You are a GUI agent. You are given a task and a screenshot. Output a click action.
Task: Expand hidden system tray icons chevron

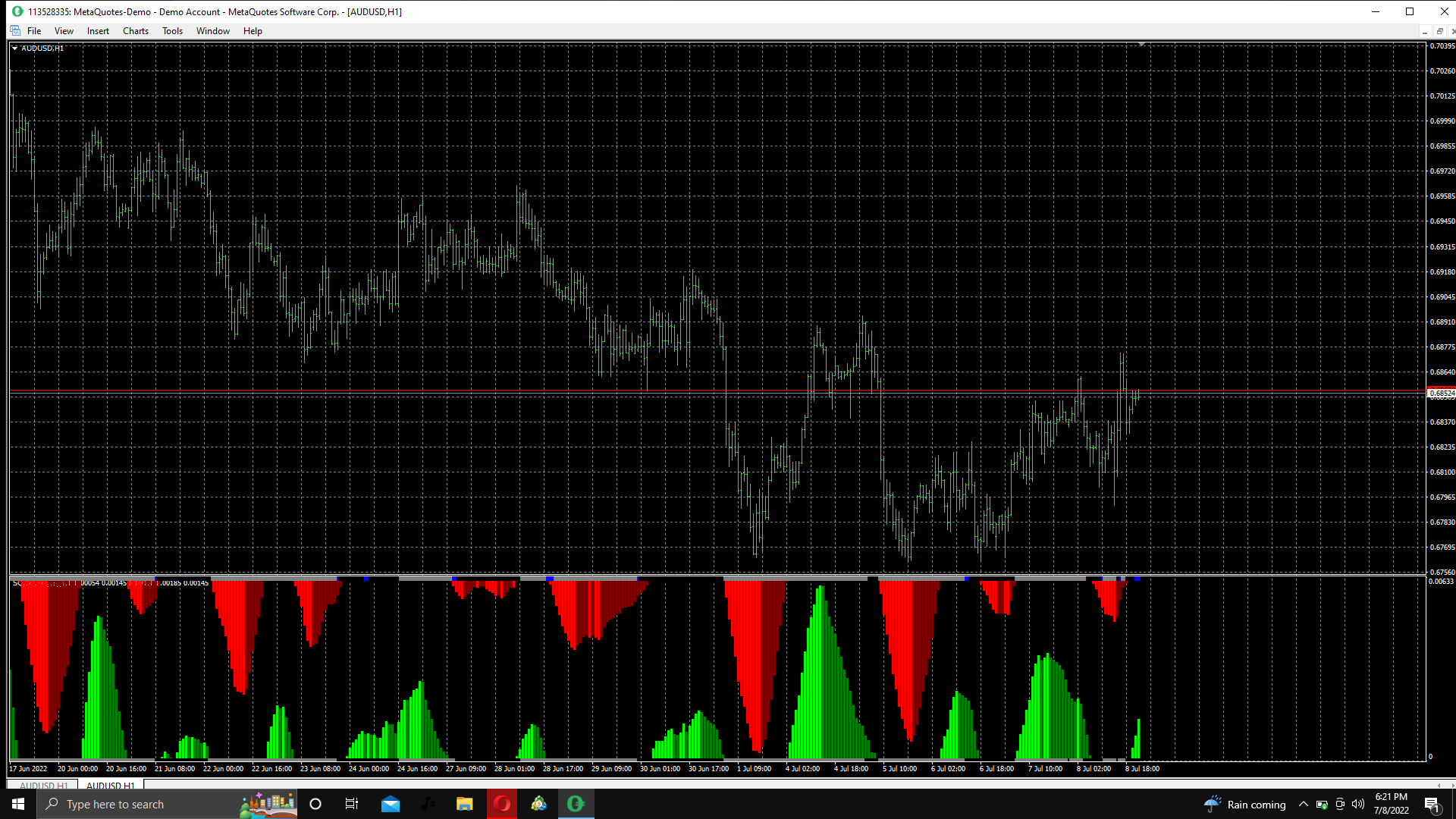(x=1303, y=804)
